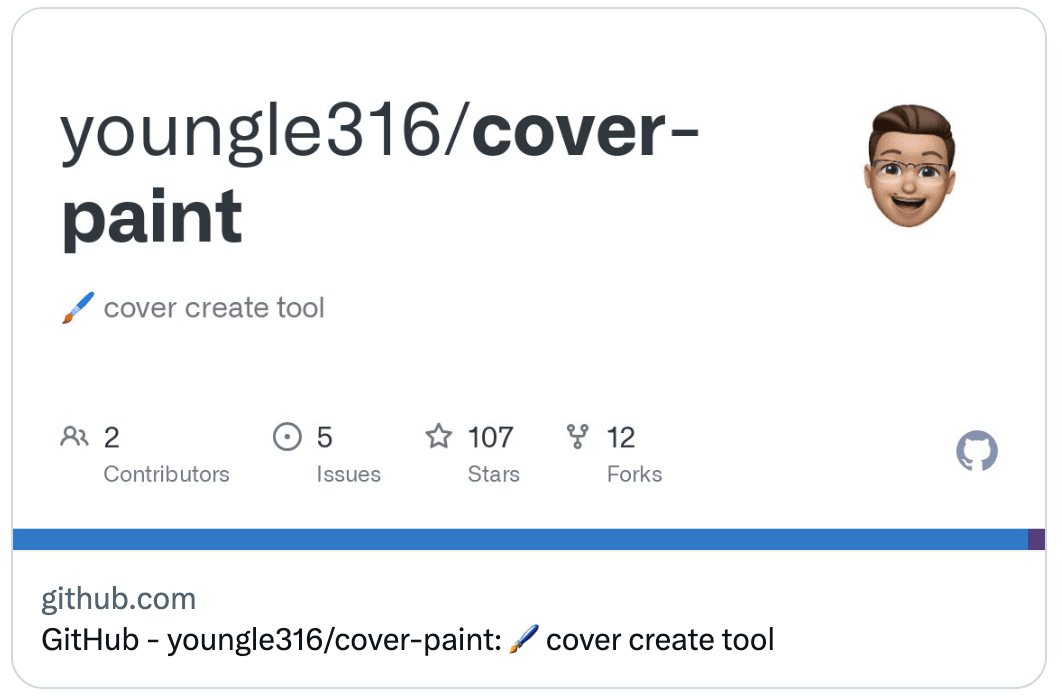Click the "Contributors" label
Viewport: 1062px width, 698px height.
166,474
